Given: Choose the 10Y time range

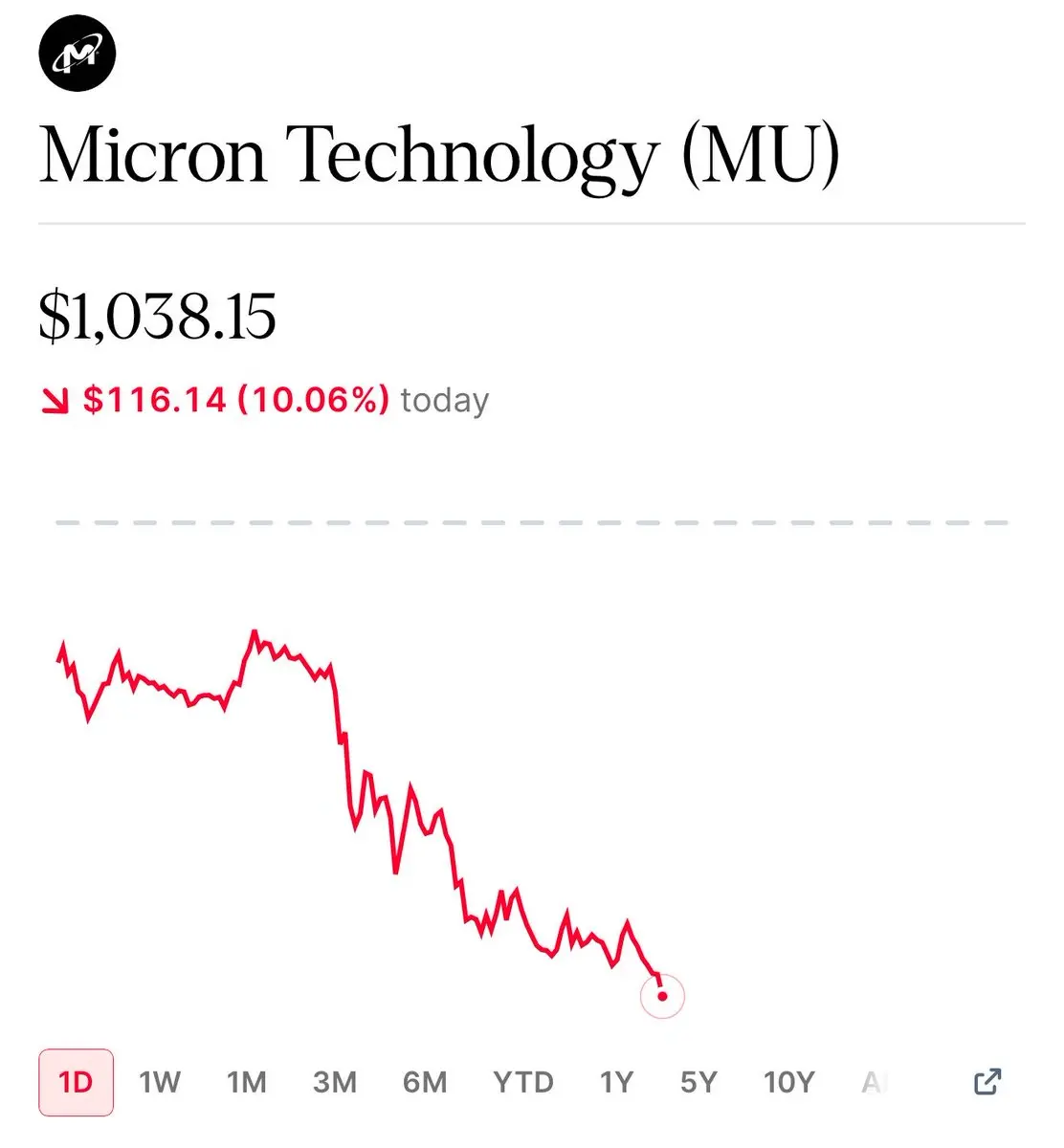Looking at the screenshot, I should [x=789, y=1082].
